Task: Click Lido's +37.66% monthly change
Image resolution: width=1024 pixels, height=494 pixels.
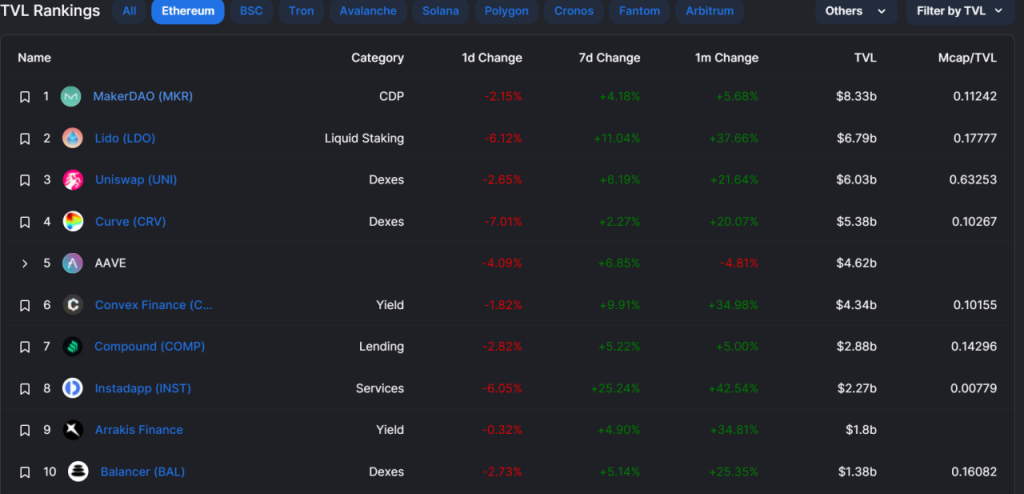Action: click(x=733, y=139)
